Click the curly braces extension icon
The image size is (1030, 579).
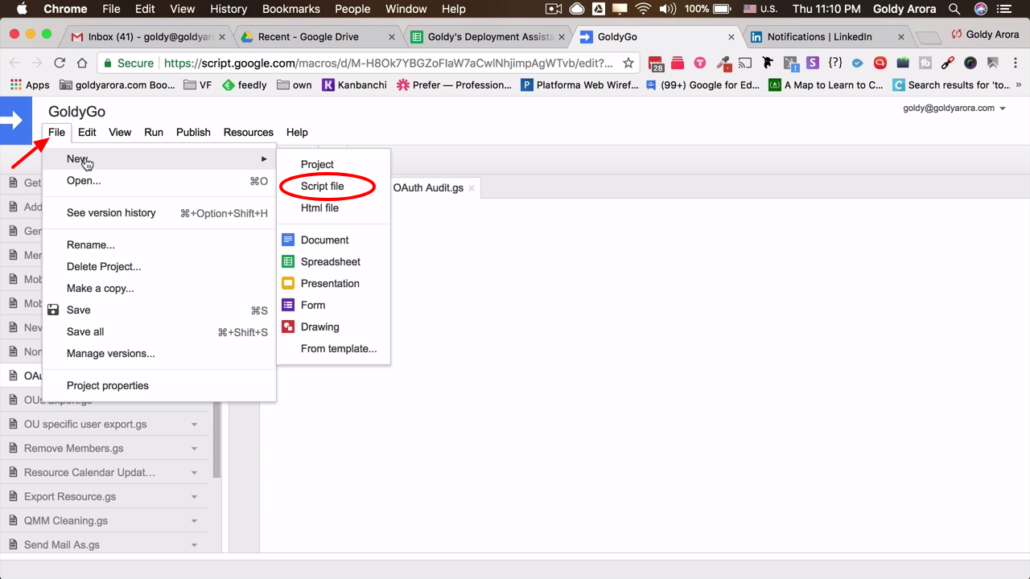pyautogui.click(x=835, y=63)
